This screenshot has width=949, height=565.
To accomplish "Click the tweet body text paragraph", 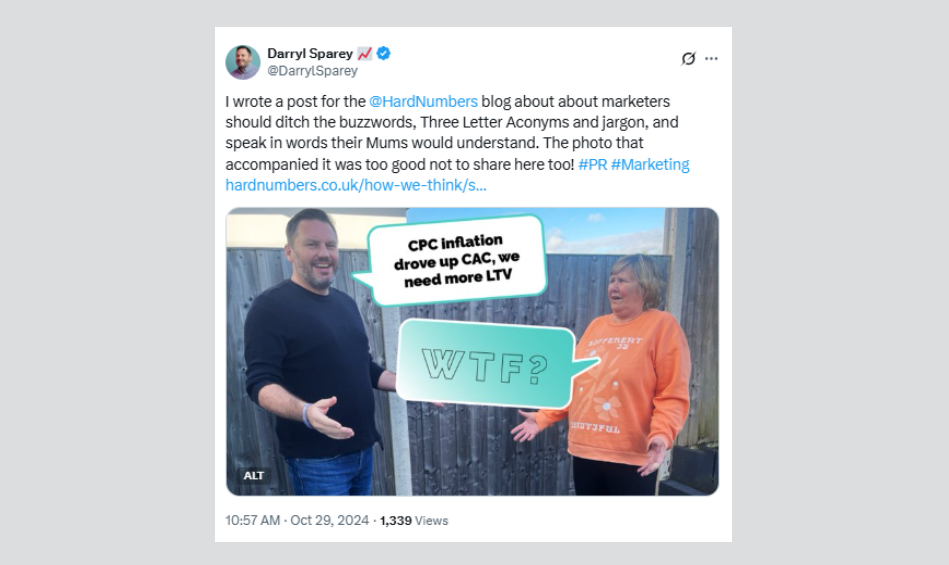I will point(458,143).
